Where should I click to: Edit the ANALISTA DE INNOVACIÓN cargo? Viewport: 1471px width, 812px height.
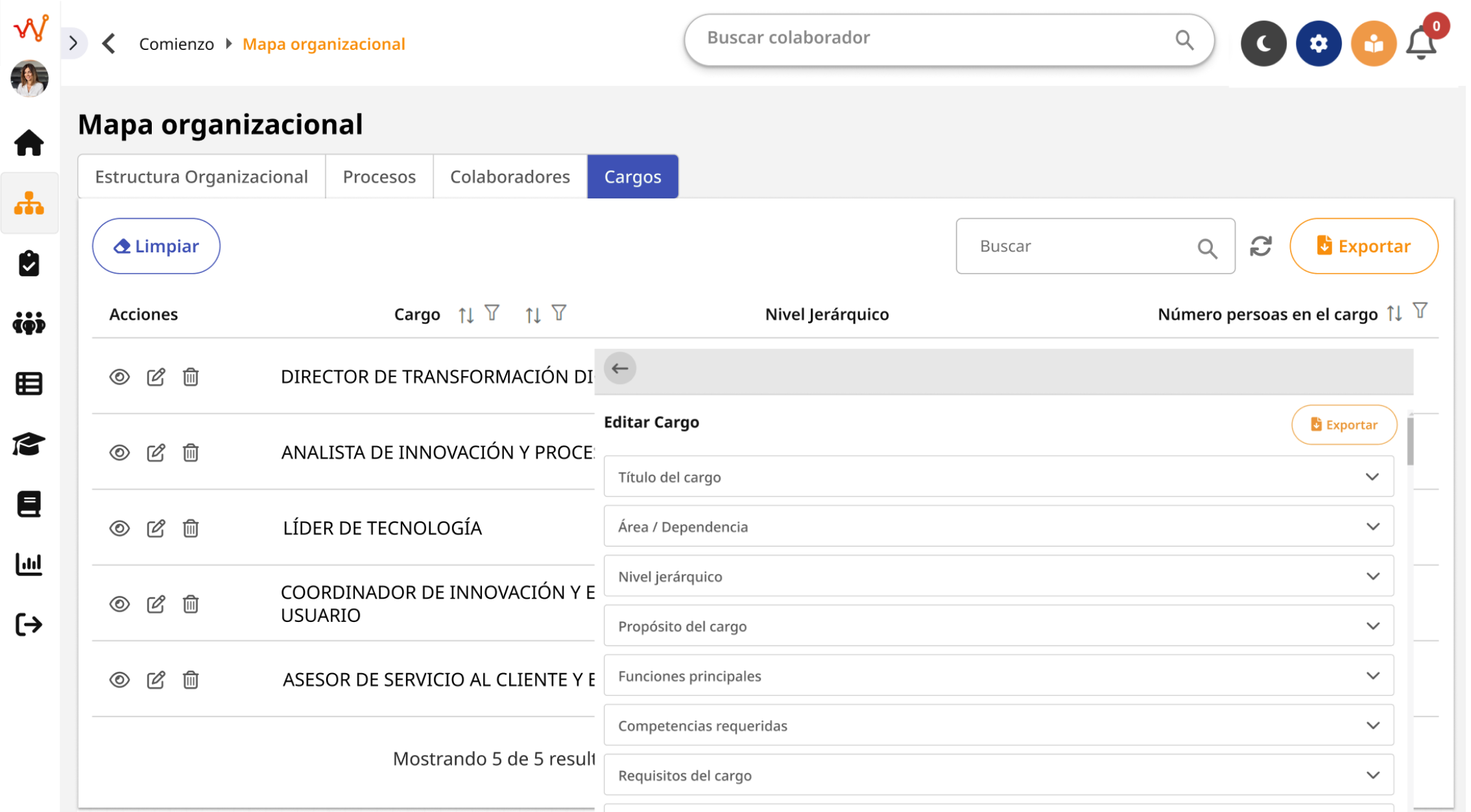(156, 452)
